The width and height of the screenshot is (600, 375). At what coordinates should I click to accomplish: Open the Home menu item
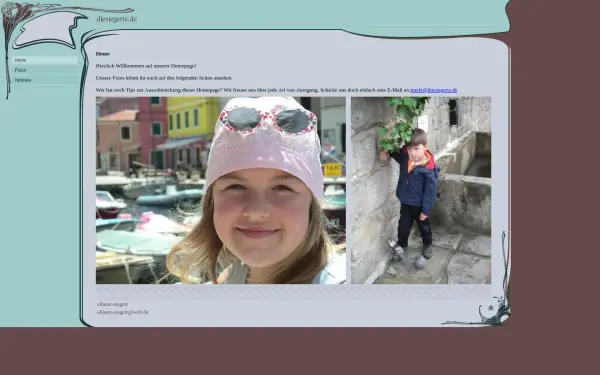click(x=45, y=60)
